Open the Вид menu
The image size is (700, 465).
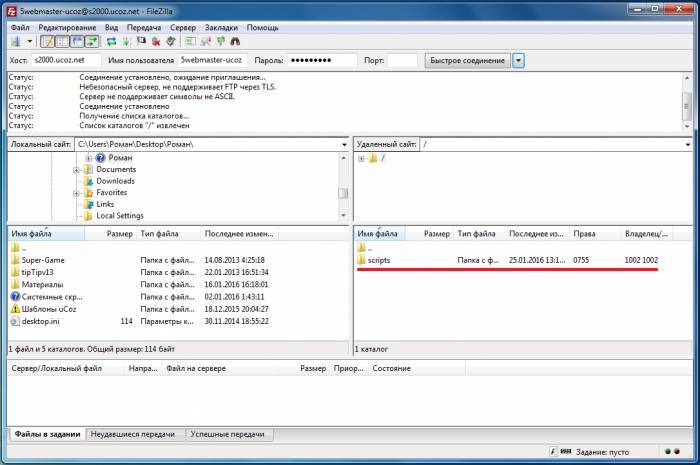[x=111, y=28]
